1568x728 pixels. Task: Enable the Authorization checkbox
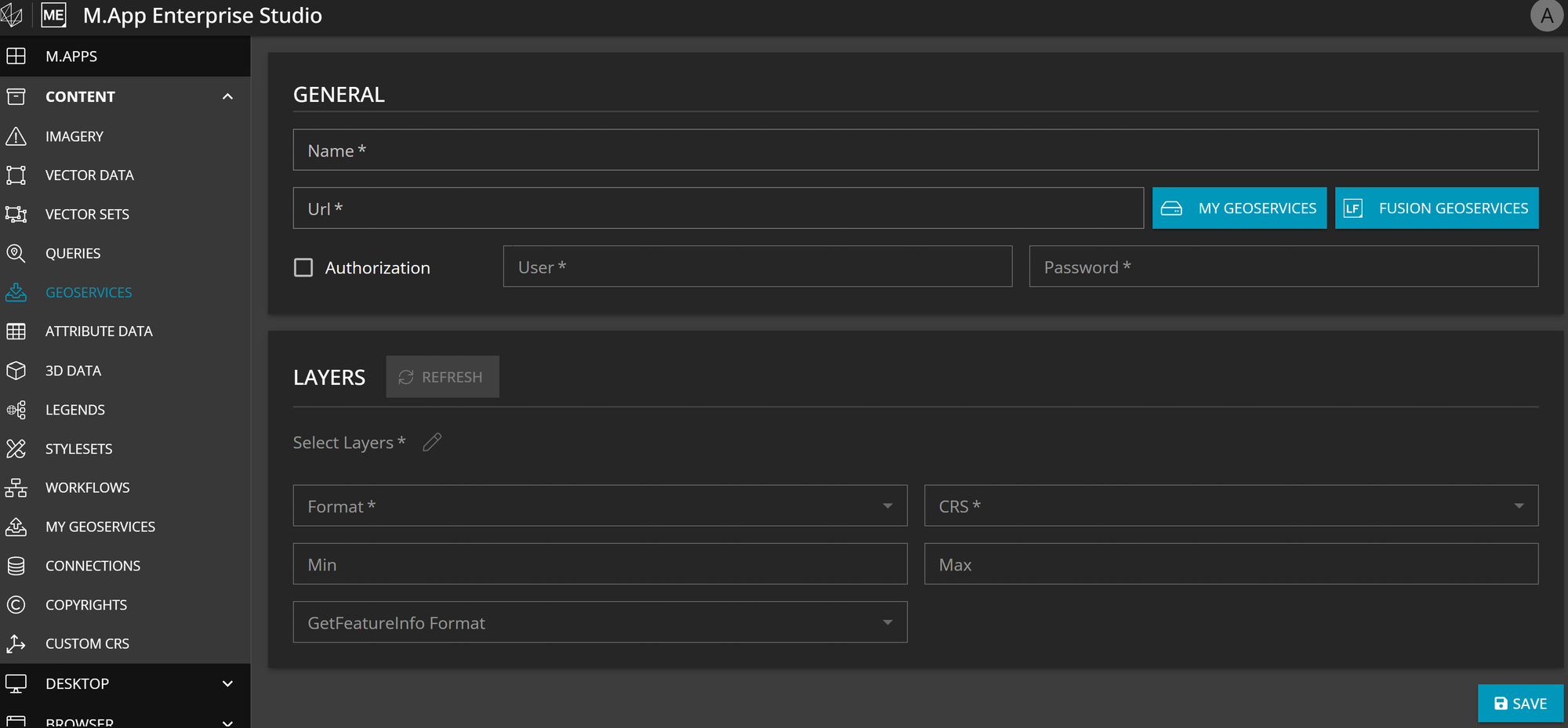pos(303,267)
